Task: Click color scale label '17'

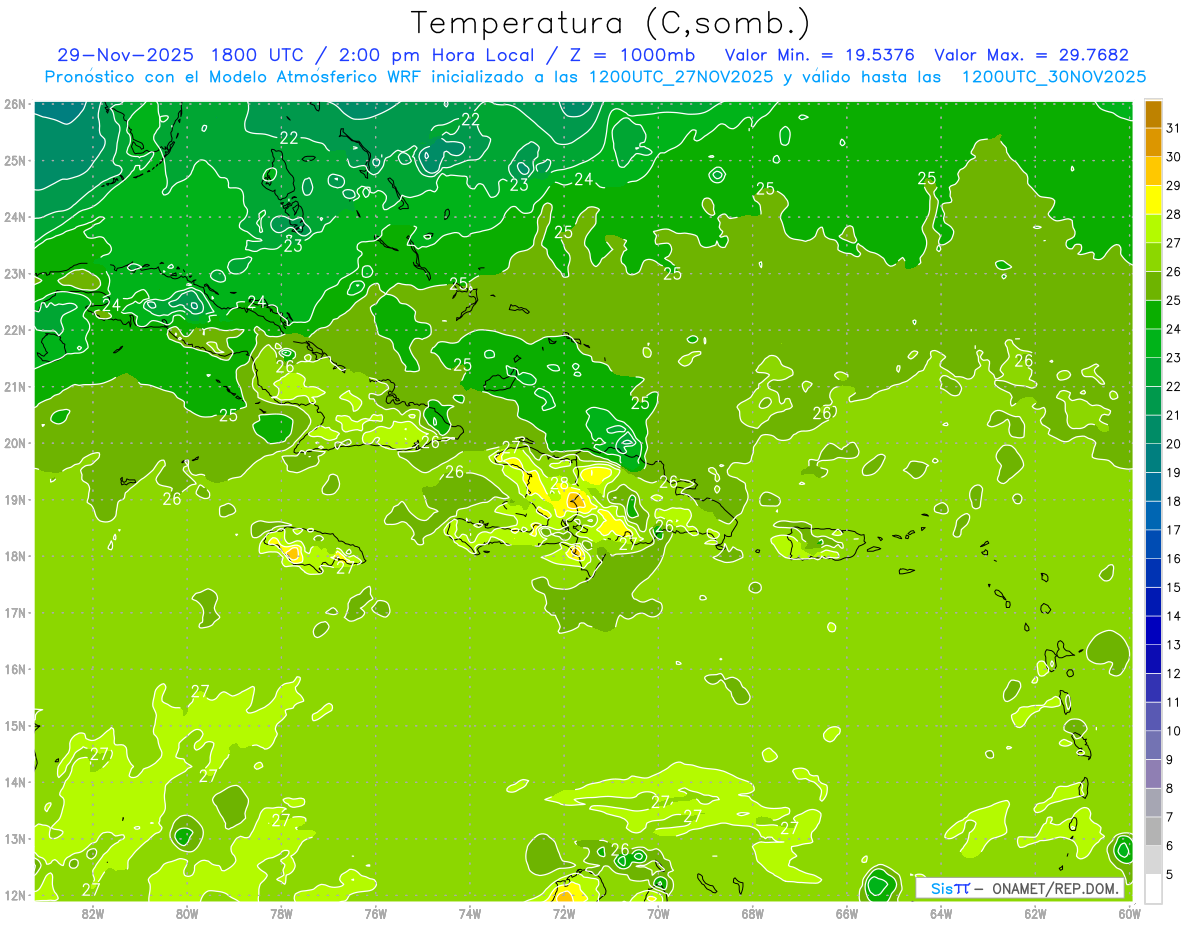Action: 1174,530
